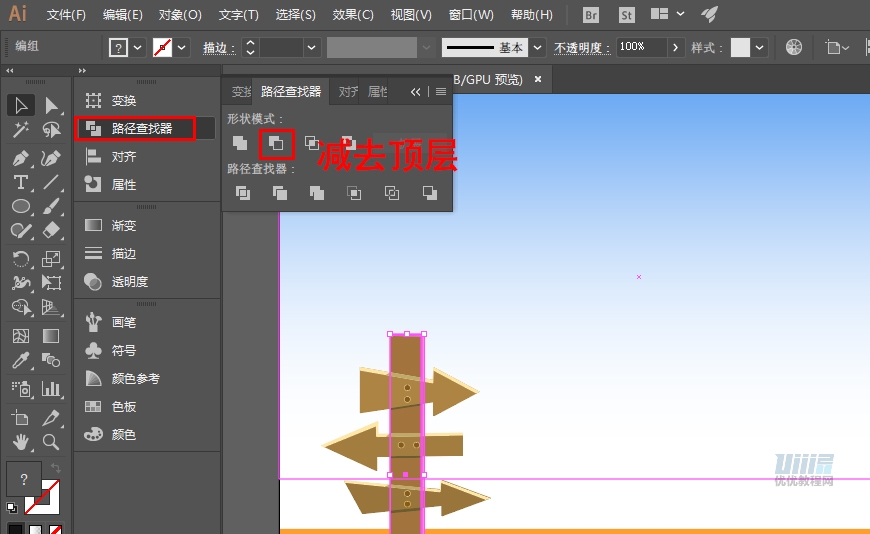This screenshot has width=870, height=534.
Task: Select the Symbol Sprayer tool
Action: pos(21,389)
